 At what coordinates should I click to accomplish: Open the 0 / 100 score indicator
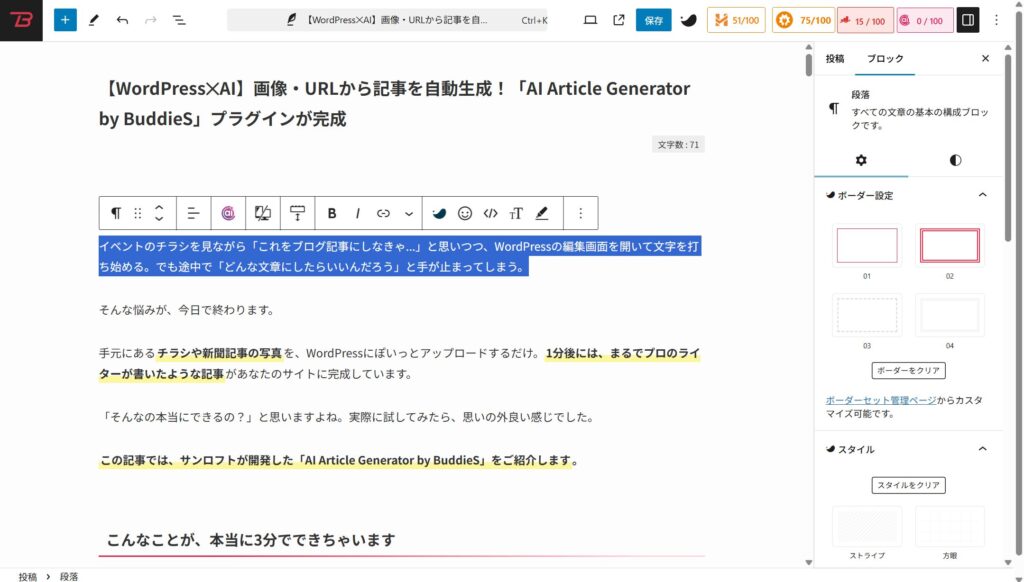[x=924, y=20]
